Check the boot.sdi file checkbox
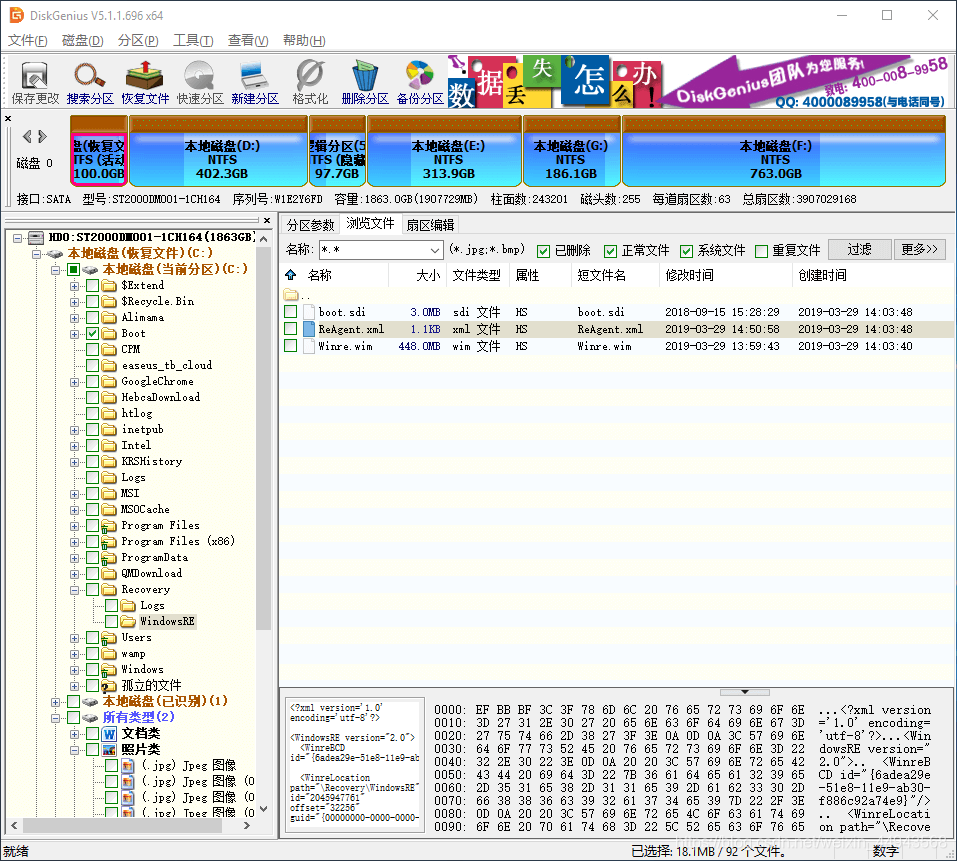957x861 pixels. click(x=291, y=312)
